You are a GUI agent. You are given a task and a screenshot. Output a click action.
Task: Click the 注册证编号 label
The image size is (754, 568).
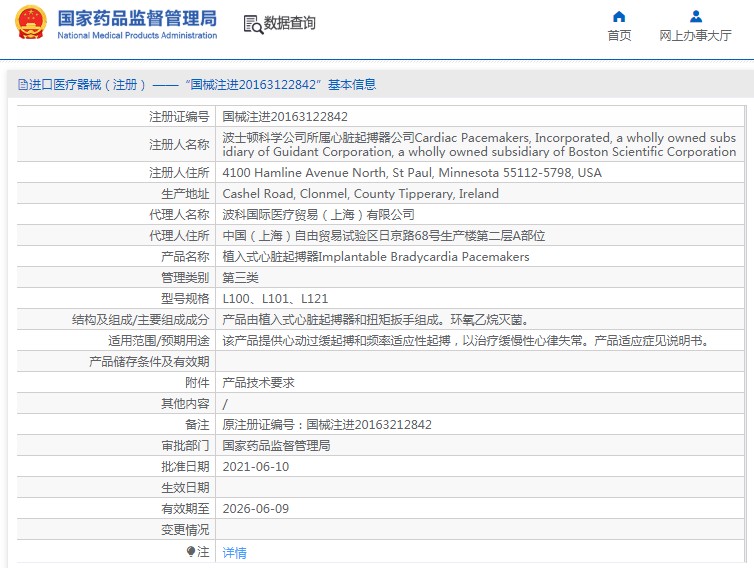click(x=179, y=116)
